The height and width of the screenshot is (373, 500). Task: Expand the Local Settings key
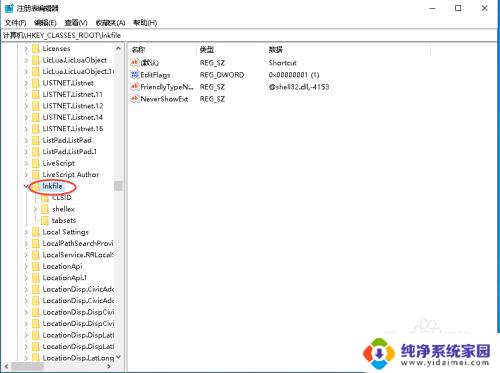(26, 232)
